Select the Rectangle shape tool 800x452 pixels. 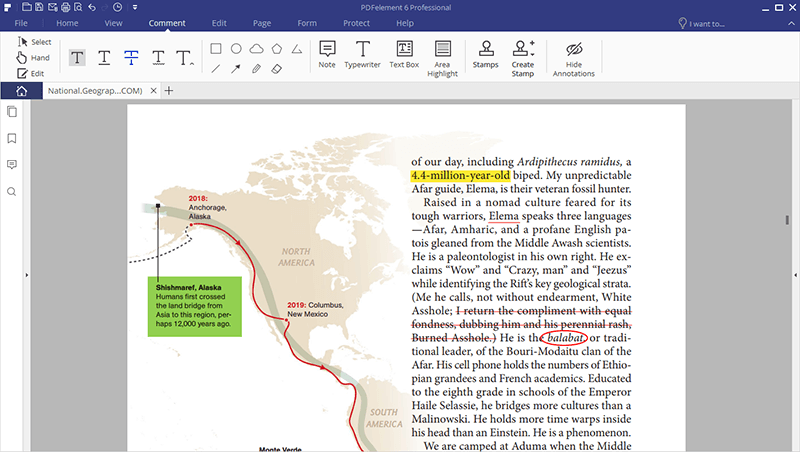pos(216,48)
